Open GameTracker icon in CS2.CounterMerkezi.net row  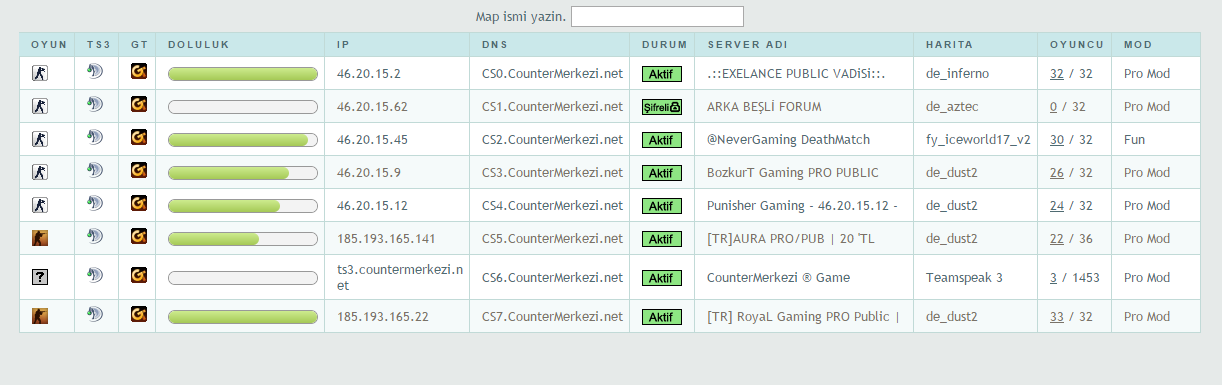point(139,138)
